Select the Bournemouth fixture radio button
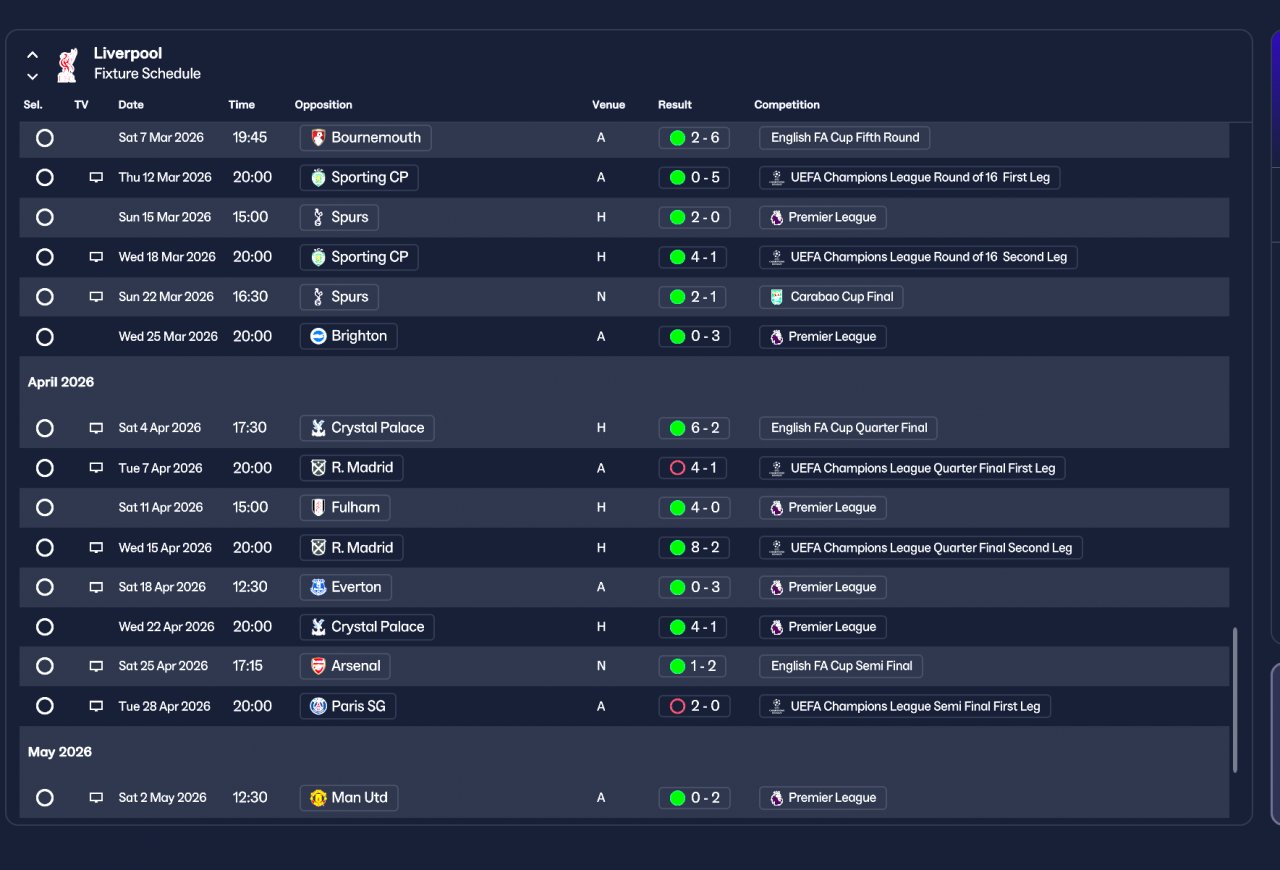The width and height of the screenshot is (1280, 870). [x=44, y=138]
